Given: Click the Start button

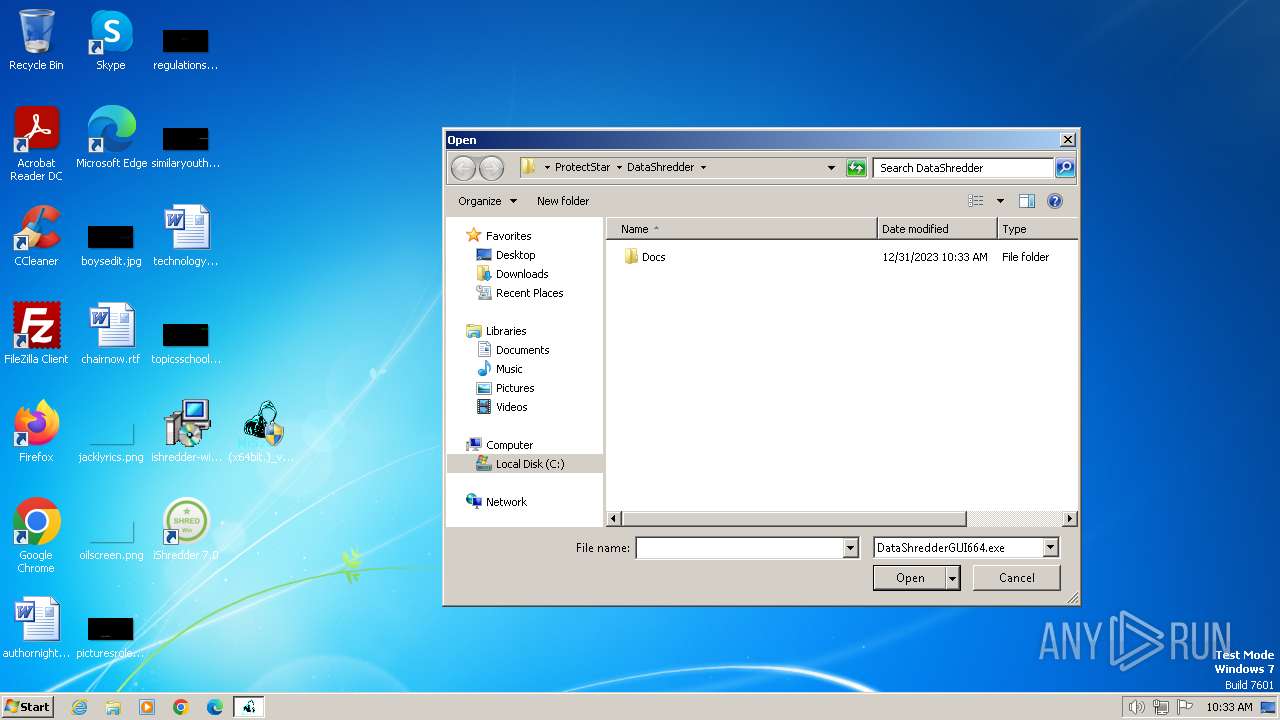Looking at the screenshot, I should coord(28,707).
